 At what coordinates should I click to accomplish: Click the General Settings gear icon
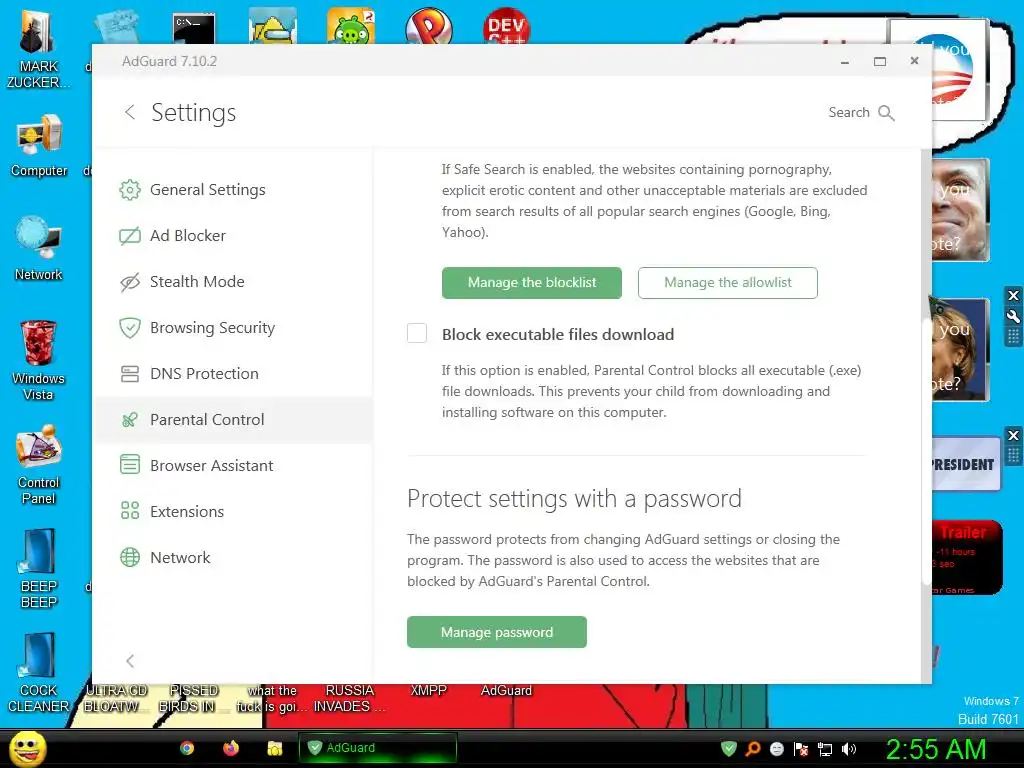pyautogui.click(x=130, y=190)
